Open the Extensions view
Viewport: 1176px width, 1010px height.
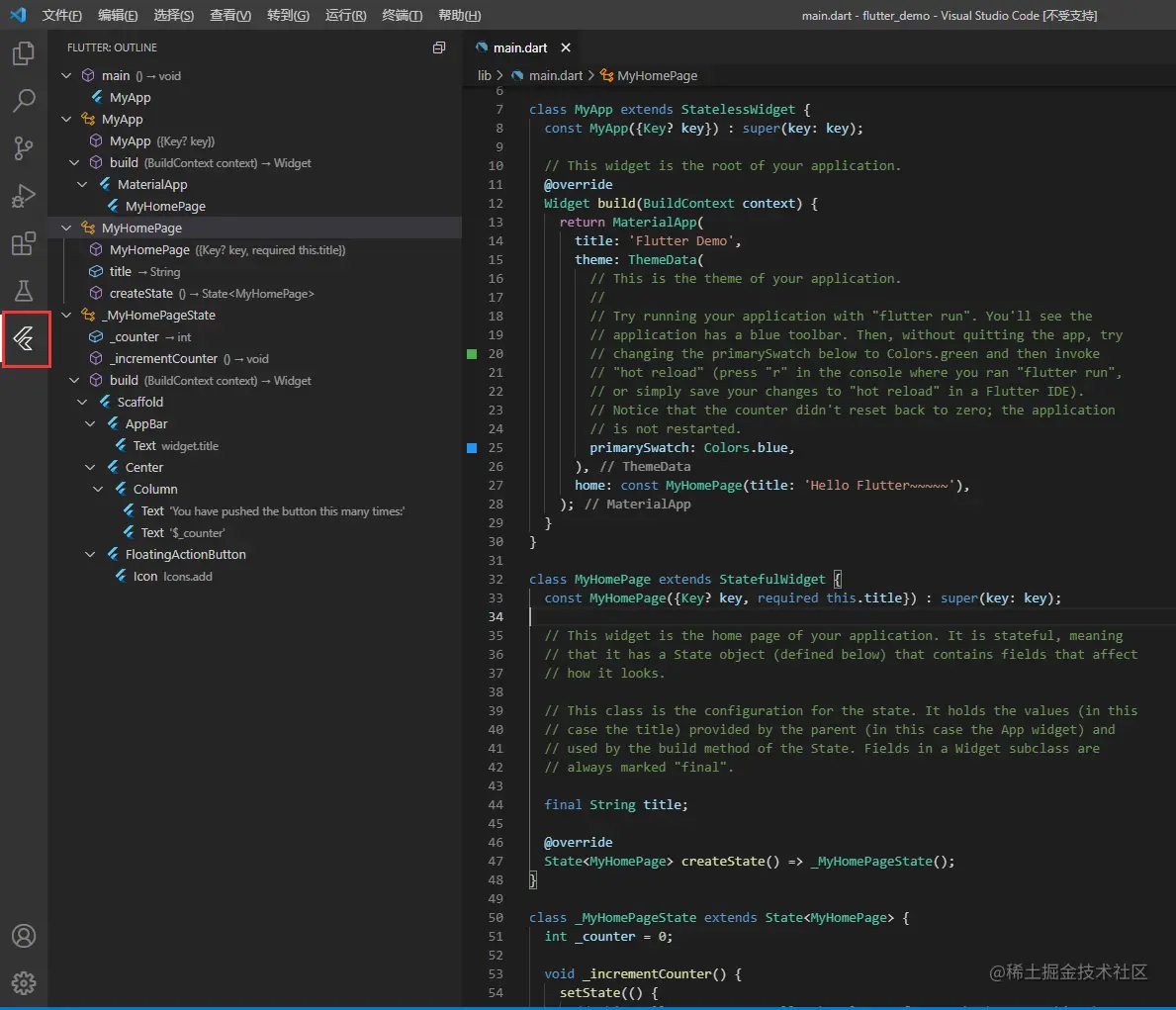click(x=24, y=243)
